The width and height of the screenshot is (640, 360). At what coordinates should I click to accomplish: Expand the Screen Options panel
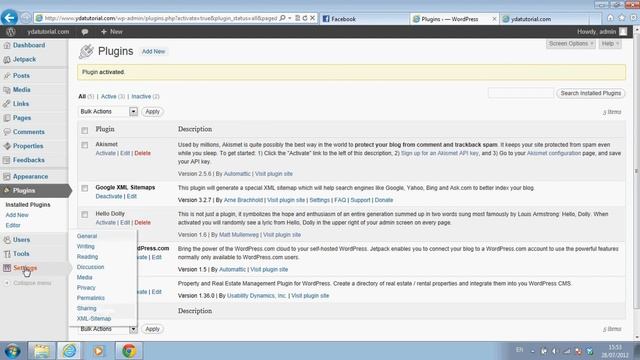point(570,44)
